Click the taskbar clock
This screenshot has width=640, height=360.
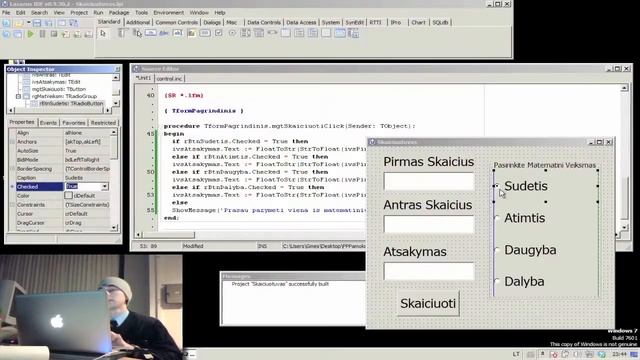tap(620, 354)
